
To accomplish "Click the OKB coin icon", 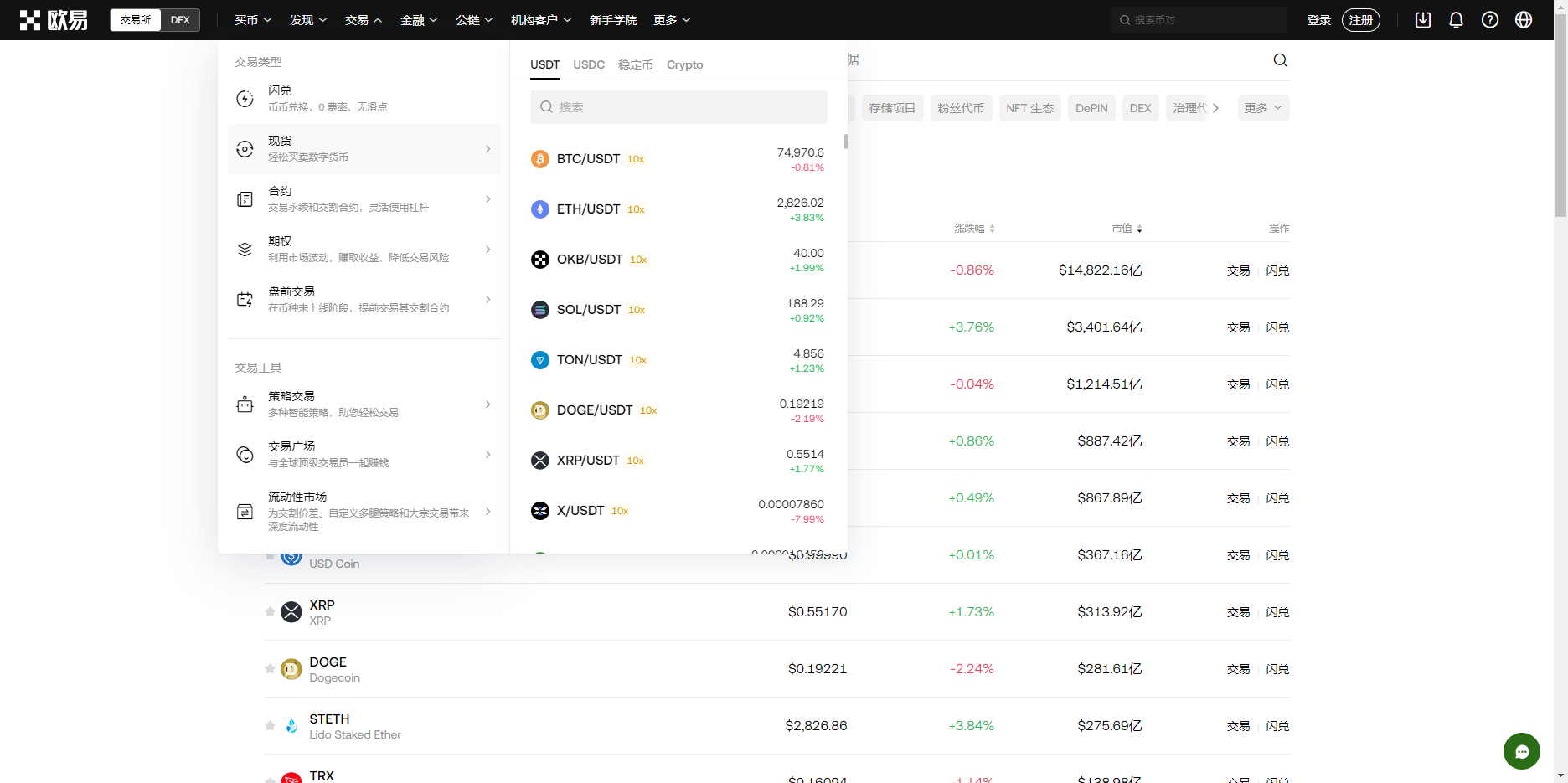I will click(x=540, y=260).
